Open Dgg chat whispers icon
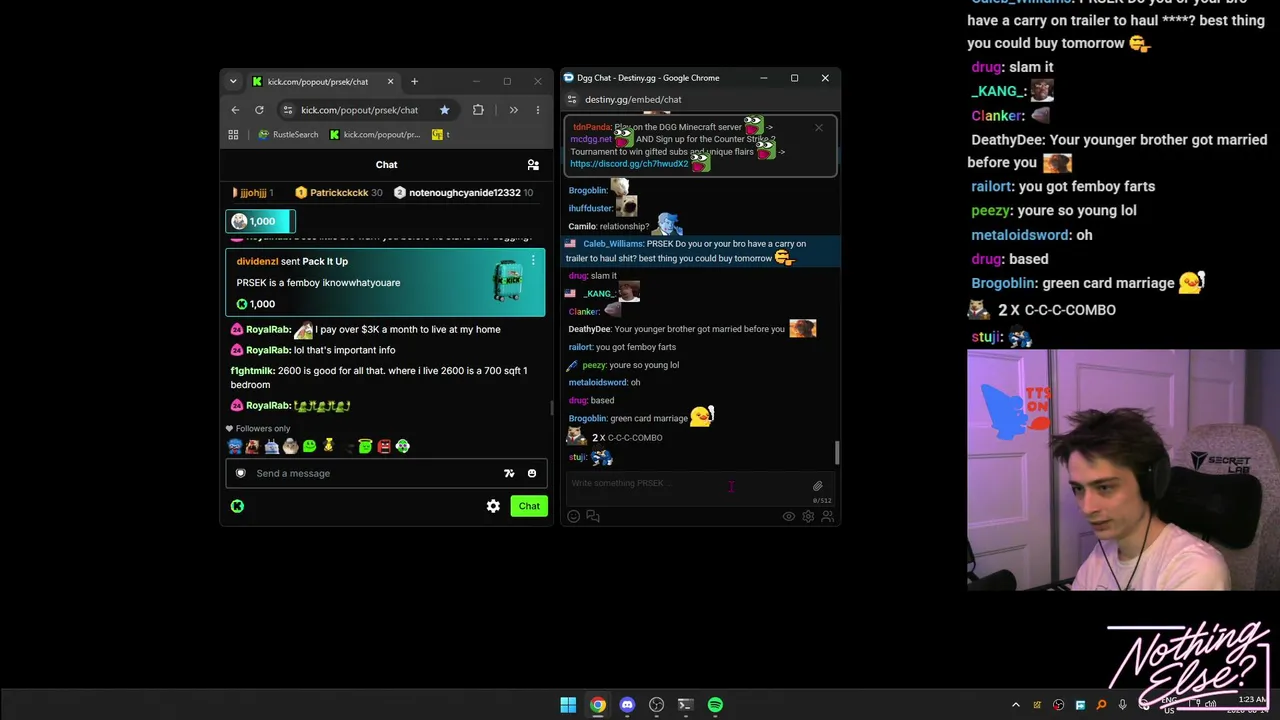Viewport: 1280px width, 720px height. [593, 516]
